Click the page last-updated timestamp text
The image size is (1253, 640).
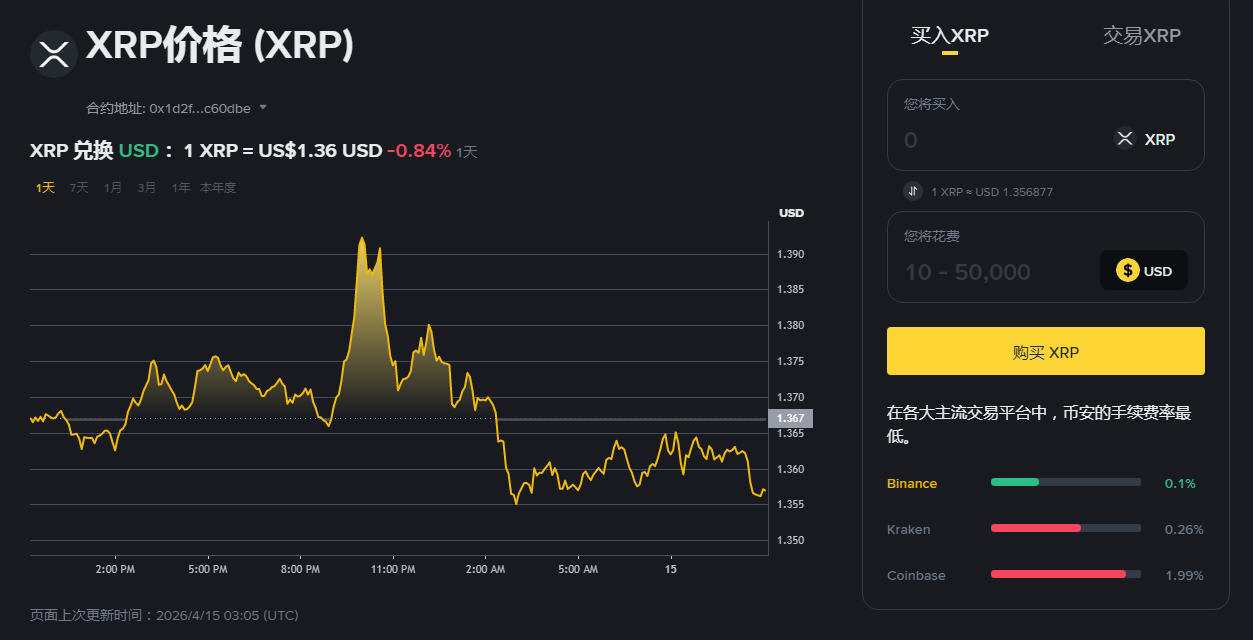pyautogui.click(x=164, y=615)
